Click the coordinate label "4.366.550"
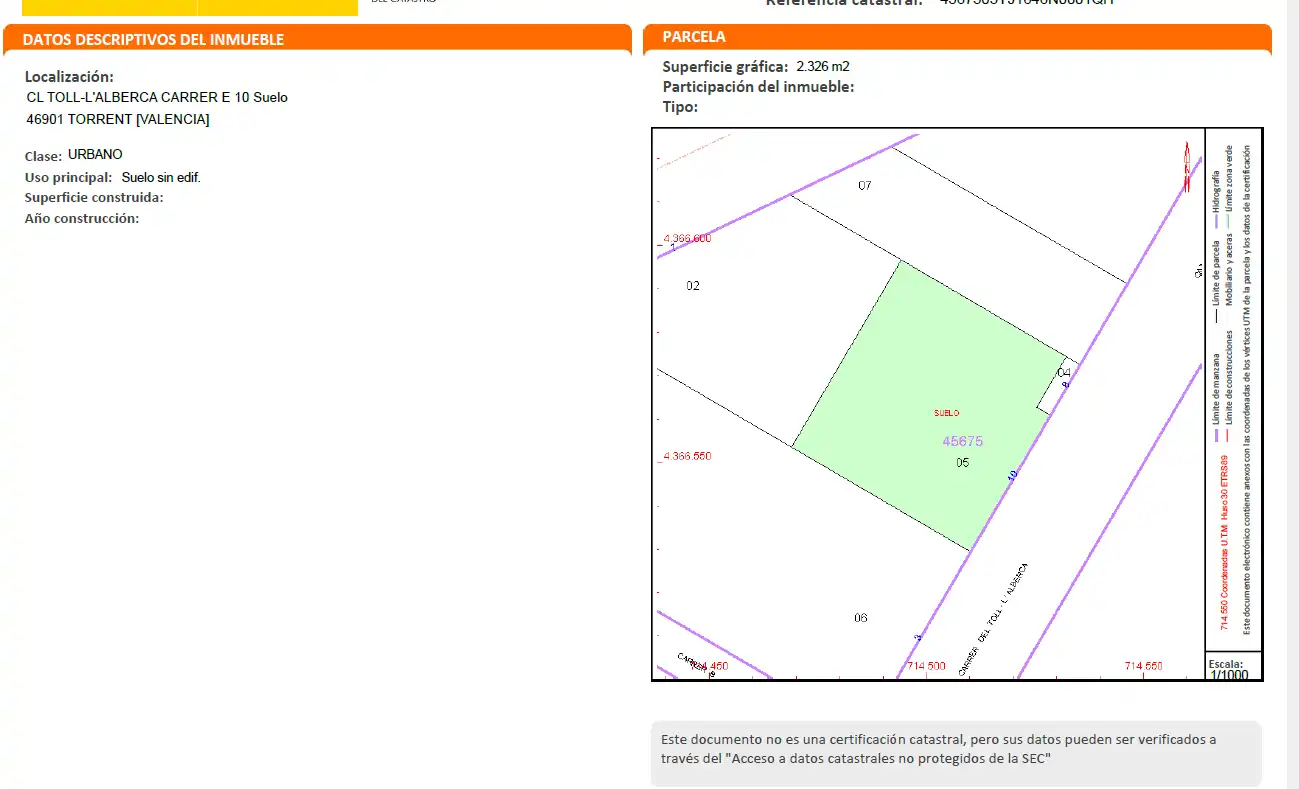The image size is (1299, 789). (686, 456)
